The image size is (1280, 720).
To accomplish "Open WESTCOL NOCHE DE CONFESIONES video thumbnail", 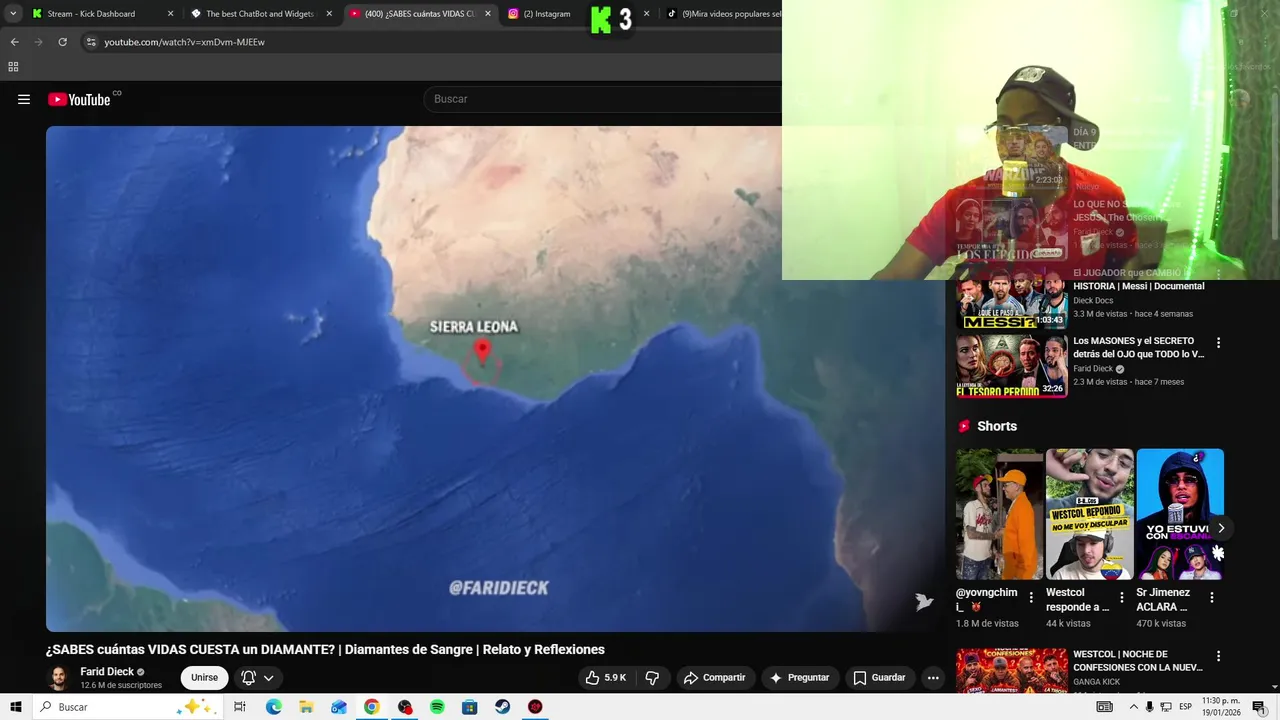I will (1011, 671).
